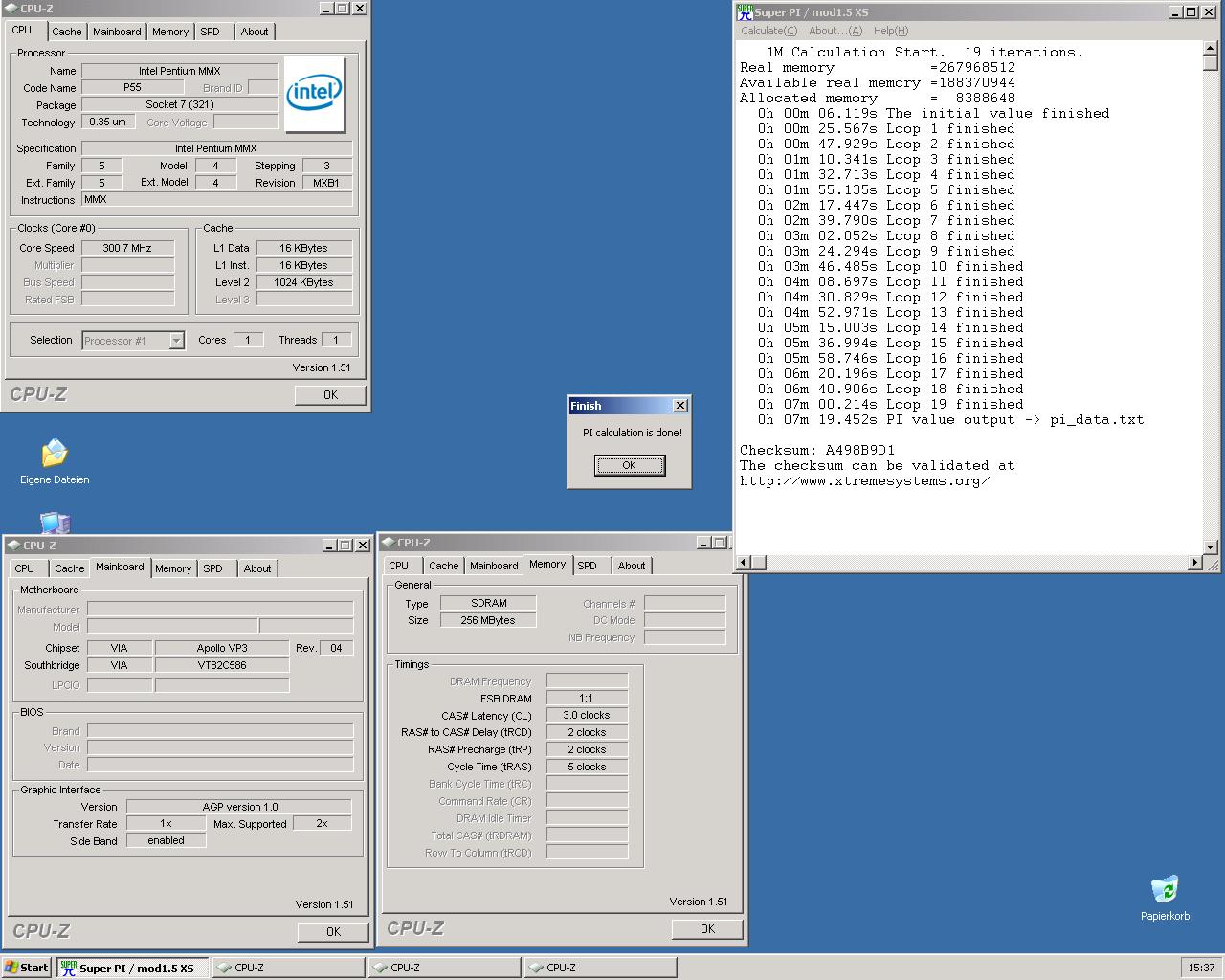Click the Super PI title bar icon
The image size is (1225, 980).
(x=745, y=11)
